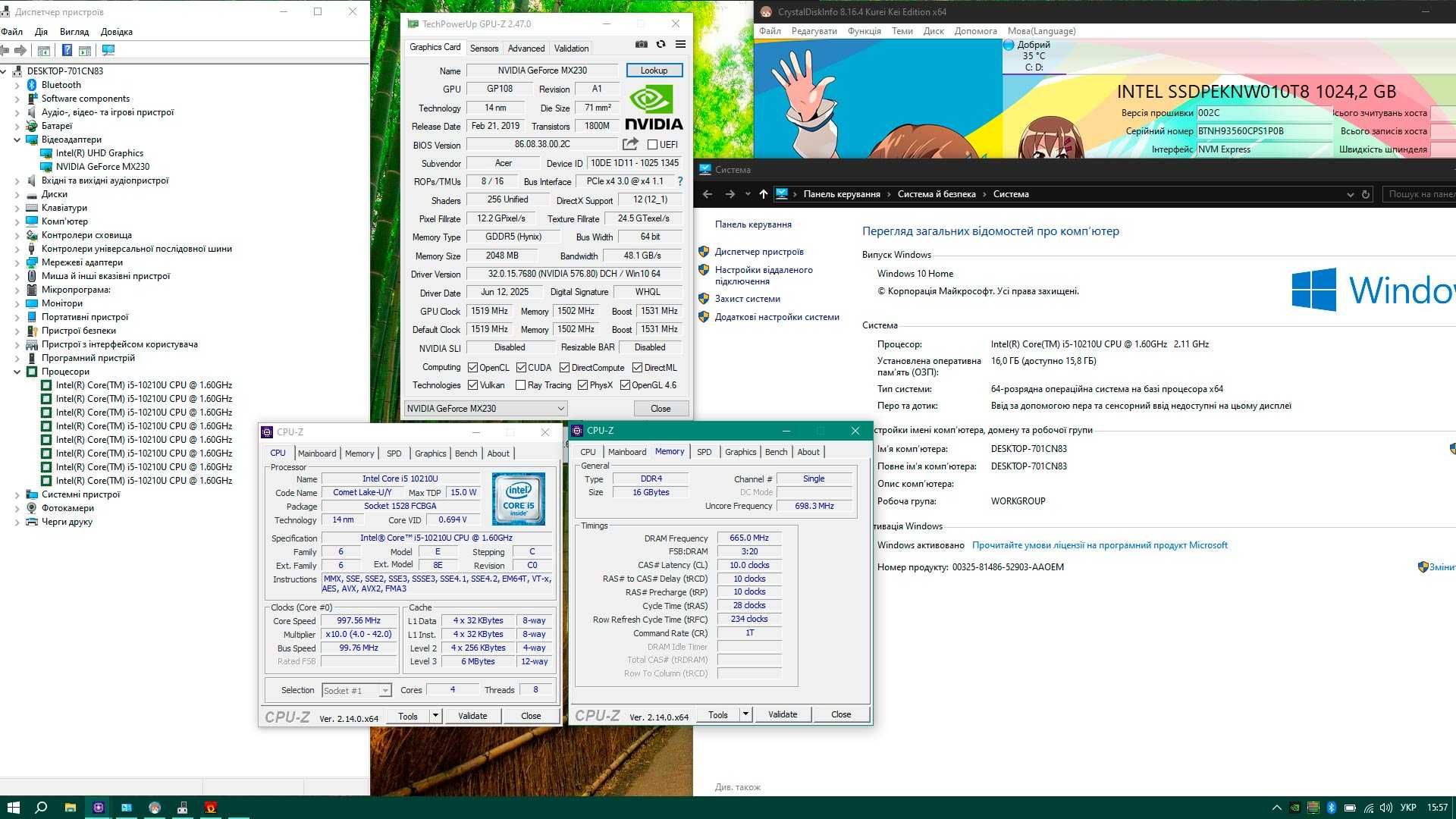
Task: Toggle the CUDA checkbox
Action: point(521,368)
